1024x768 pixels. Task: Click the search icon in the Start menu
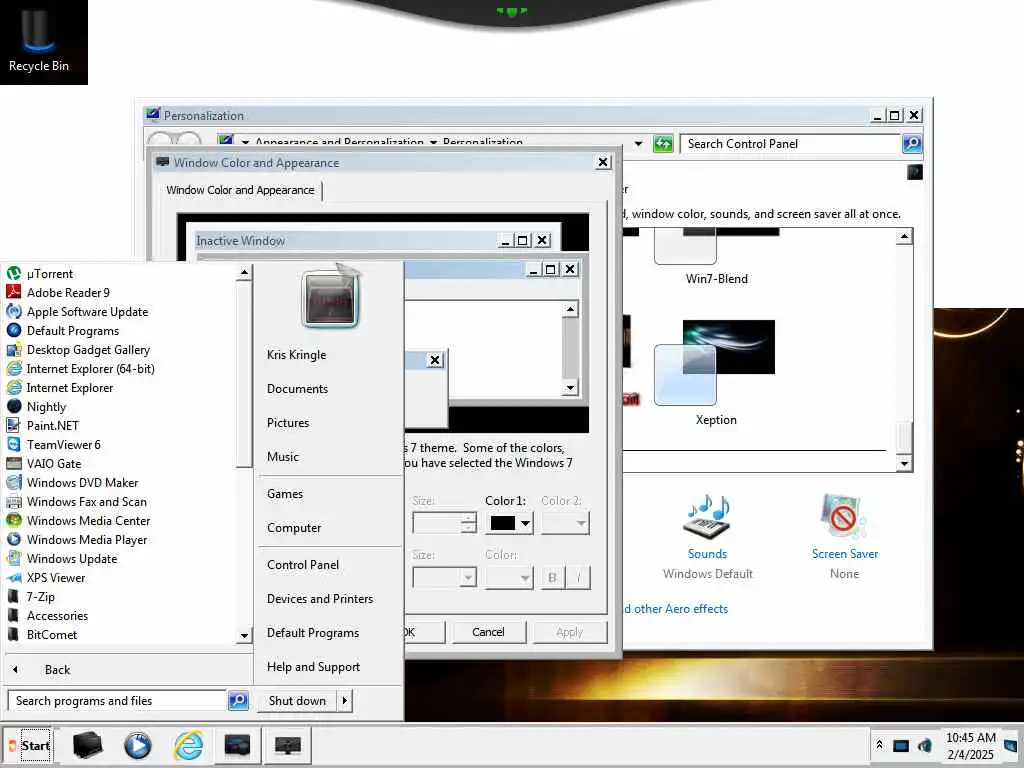coord(238,701)
